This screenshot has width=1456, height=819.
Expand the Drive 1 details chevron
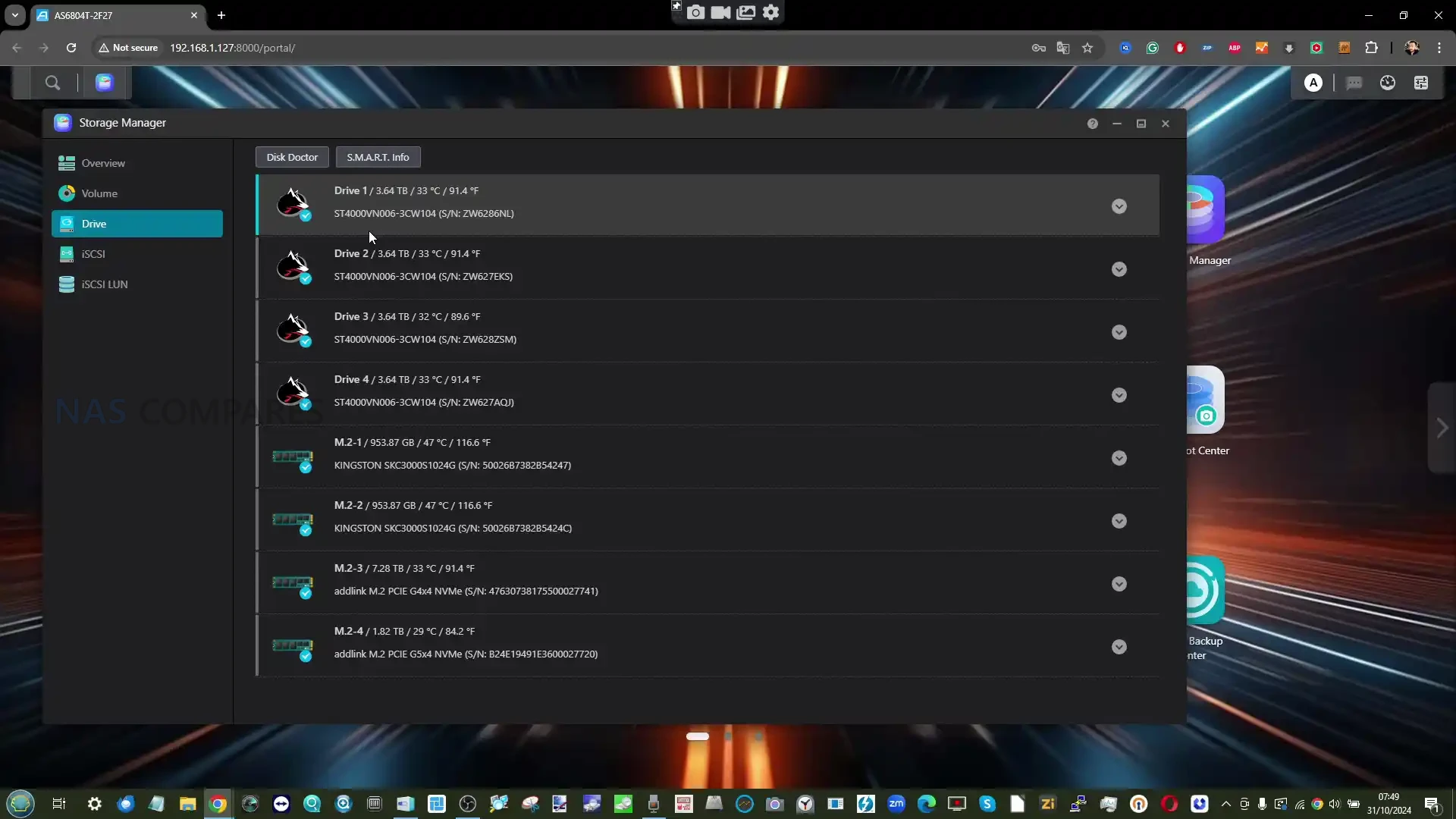(x=1119, y=206)
